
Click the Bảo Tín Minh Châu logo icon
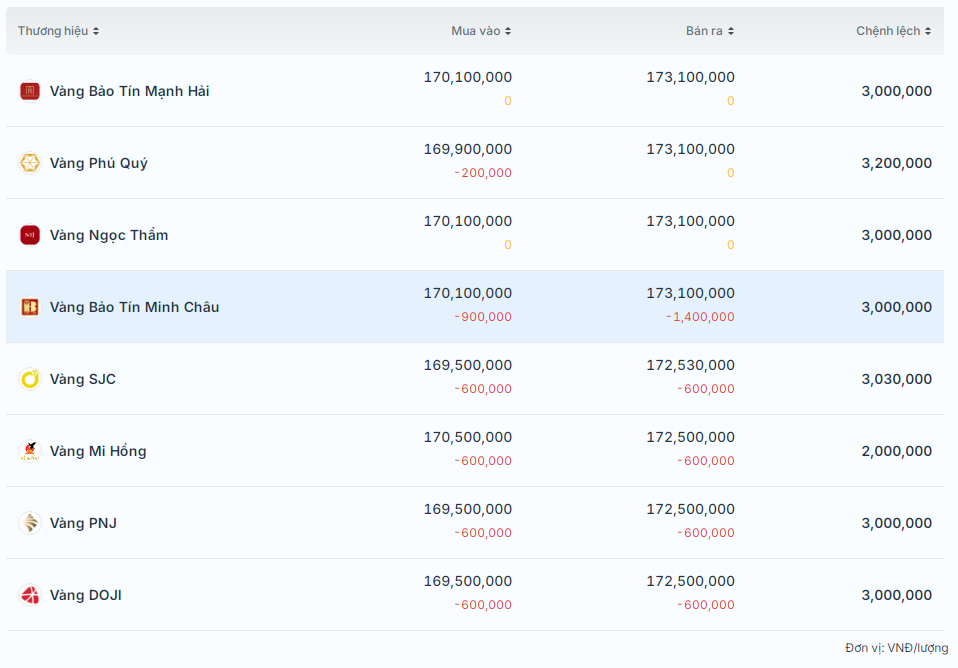pos(30,307)
